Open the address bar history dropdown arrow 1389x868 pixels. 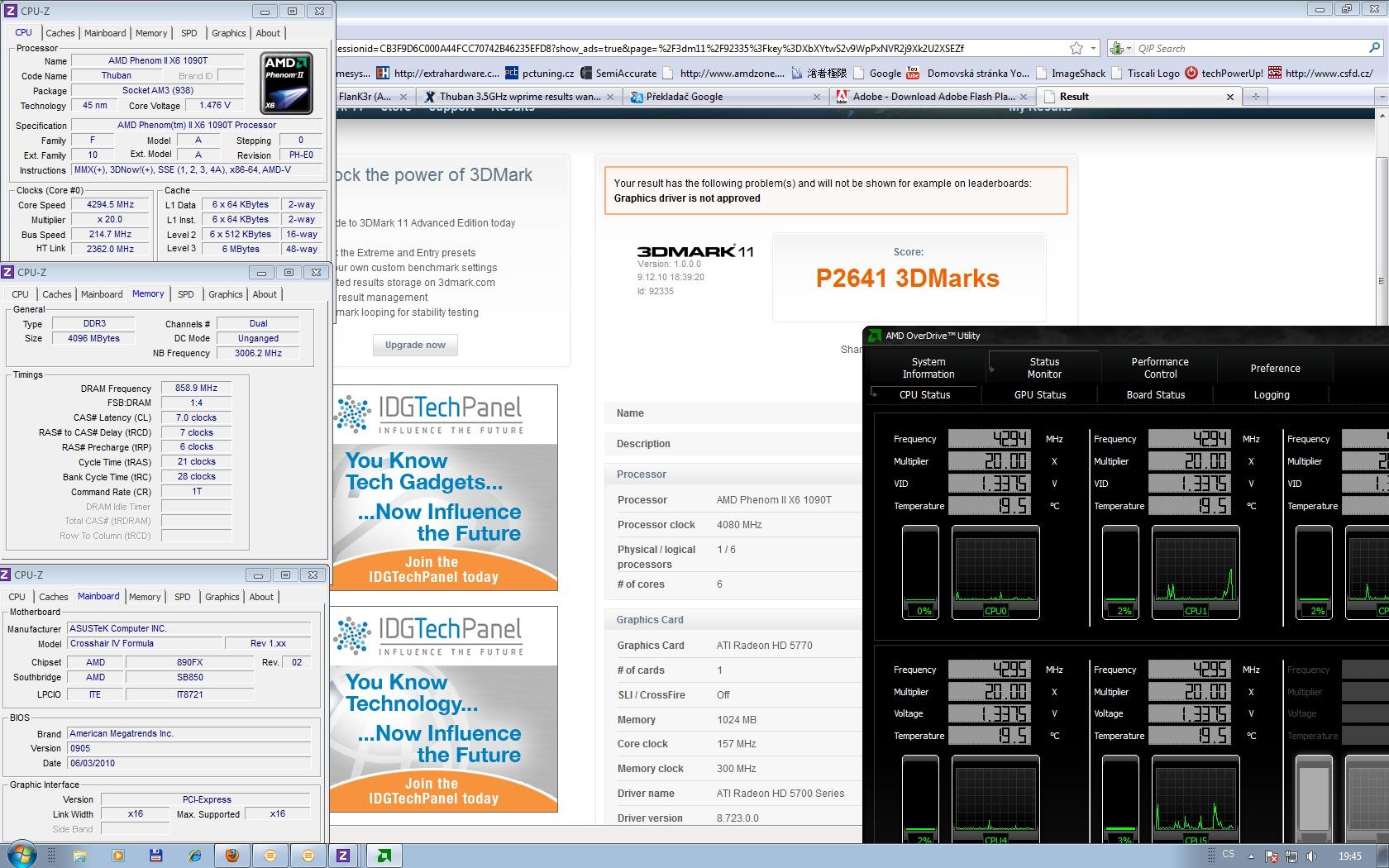[x=1093, y=48]
